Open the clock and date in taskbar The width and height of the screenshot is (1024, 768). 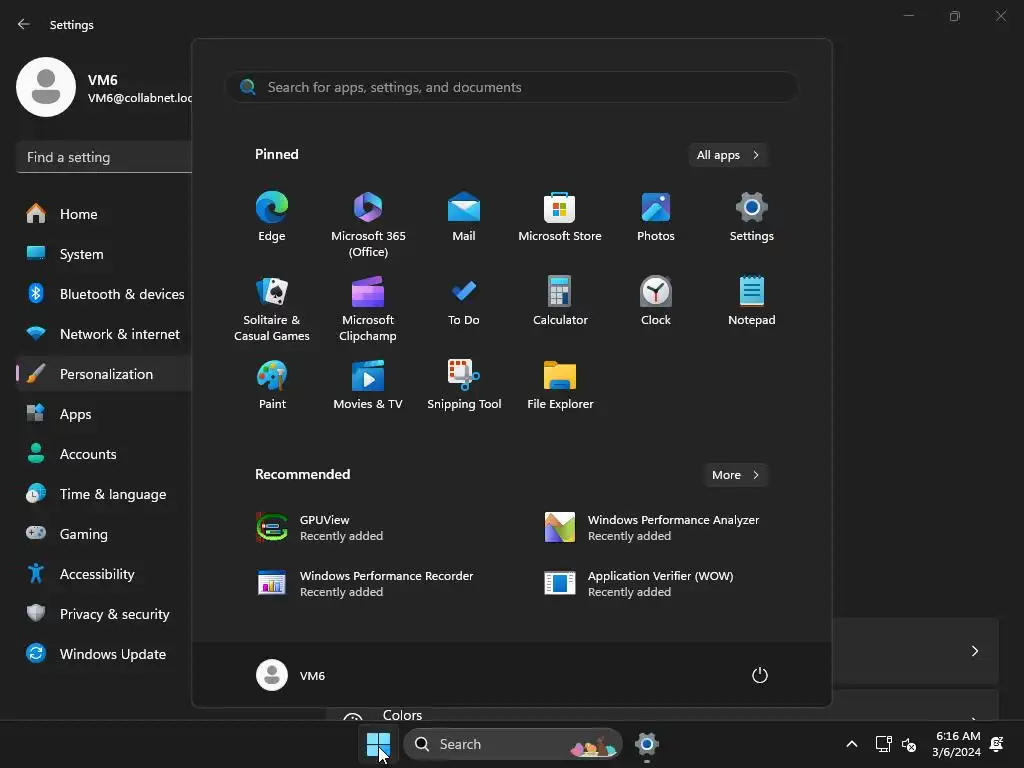click(x=956, y=744)
